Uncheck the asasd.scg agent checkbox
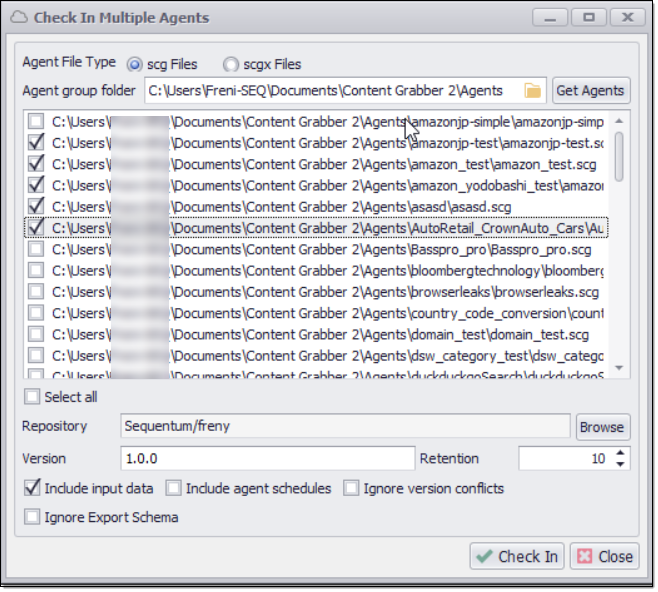 36,206
